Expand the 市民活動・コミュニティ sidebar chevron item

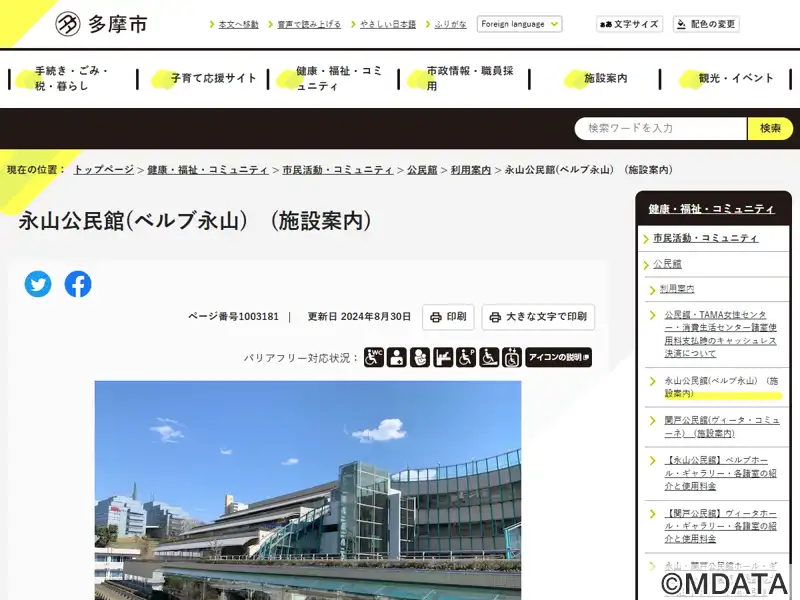[x=706, y=238]
